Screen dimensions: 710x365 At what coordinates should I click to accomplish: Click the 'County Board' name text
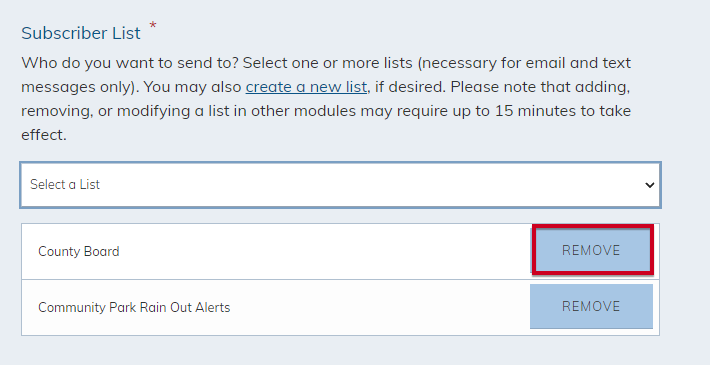click(x=79, y=251)
